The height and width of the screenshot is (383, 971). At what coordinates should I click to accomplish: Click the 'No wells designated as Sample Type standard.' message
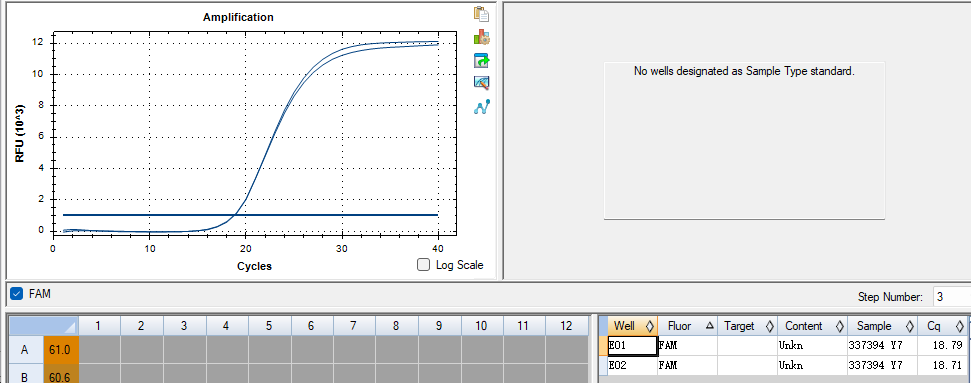(x=744, y=71)
